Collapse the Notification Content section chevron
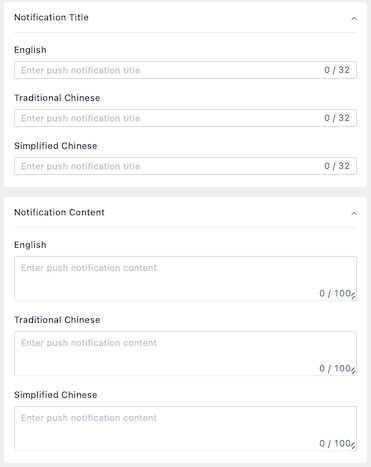The width and height of the screenshot is (371, 467). click(354, 213)
